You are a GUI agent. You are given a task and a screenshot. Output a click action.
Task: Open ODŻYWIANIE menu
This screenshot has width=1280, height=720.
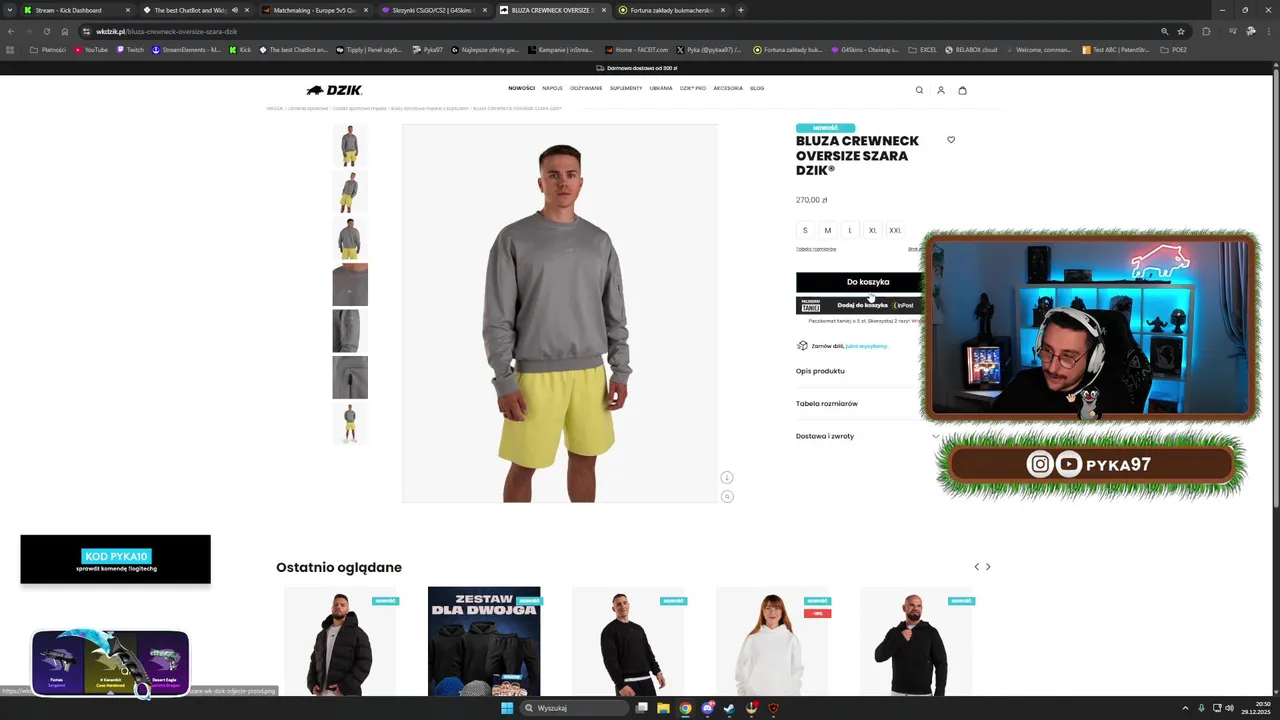[x=586, y=88]
